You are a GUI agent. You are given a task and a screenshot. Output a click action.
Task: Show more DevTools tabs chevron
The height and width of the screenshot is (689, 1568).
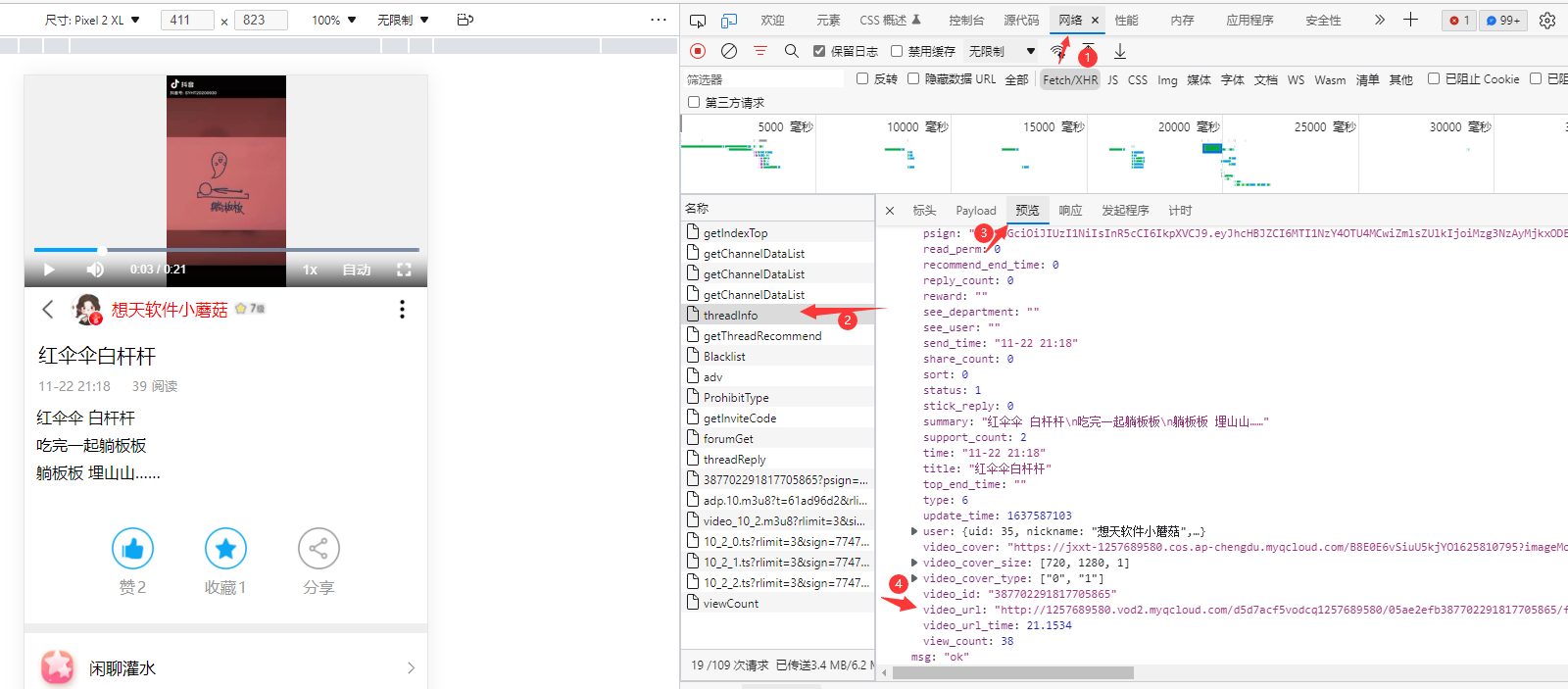[x=1380, y=20]
